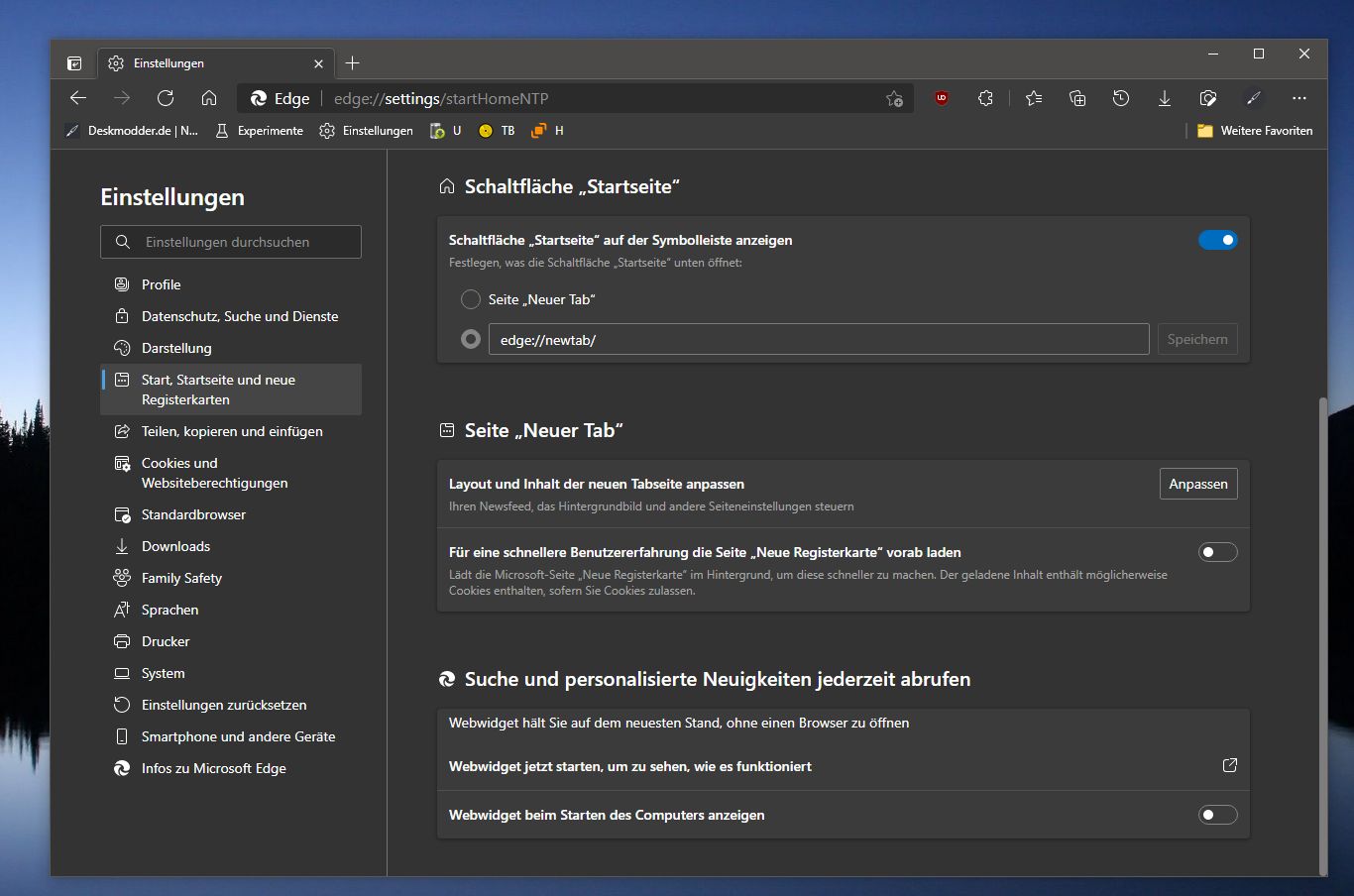Go forward with the forward arrow
The height and width of the screenshot is (896, 1354).
tap(122, 98)
